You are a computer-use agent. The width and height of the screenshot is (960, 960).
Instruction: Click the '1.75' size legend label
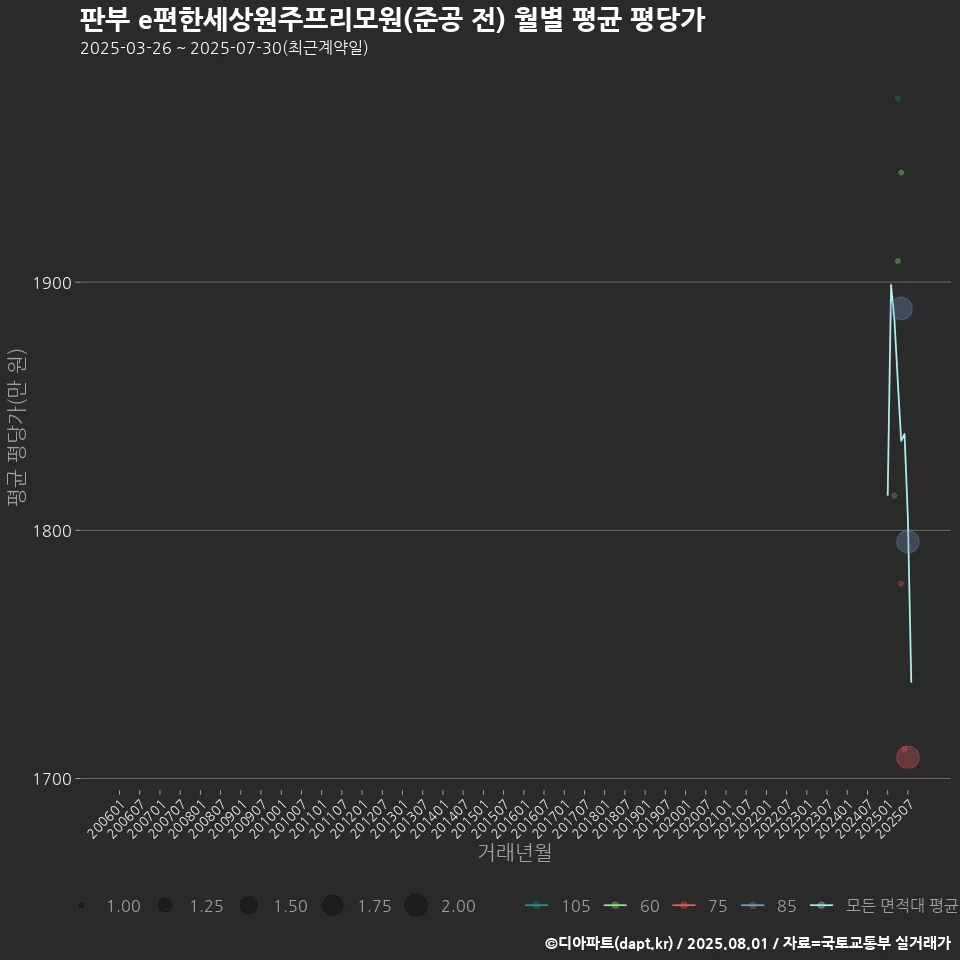pos(374,906)
